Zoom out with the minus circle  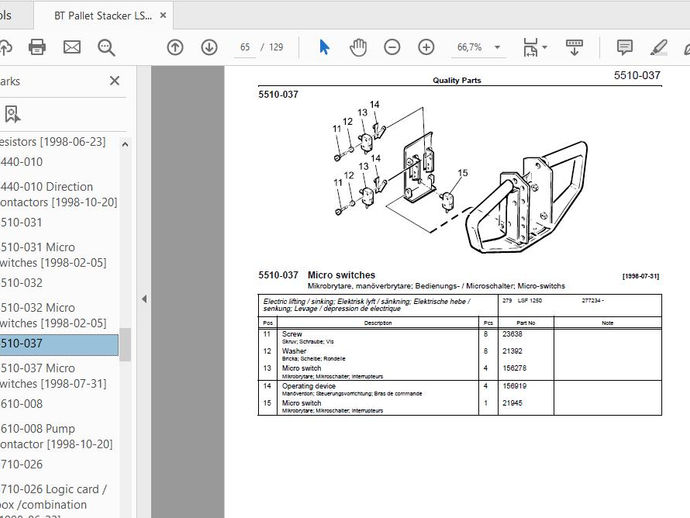392,47
